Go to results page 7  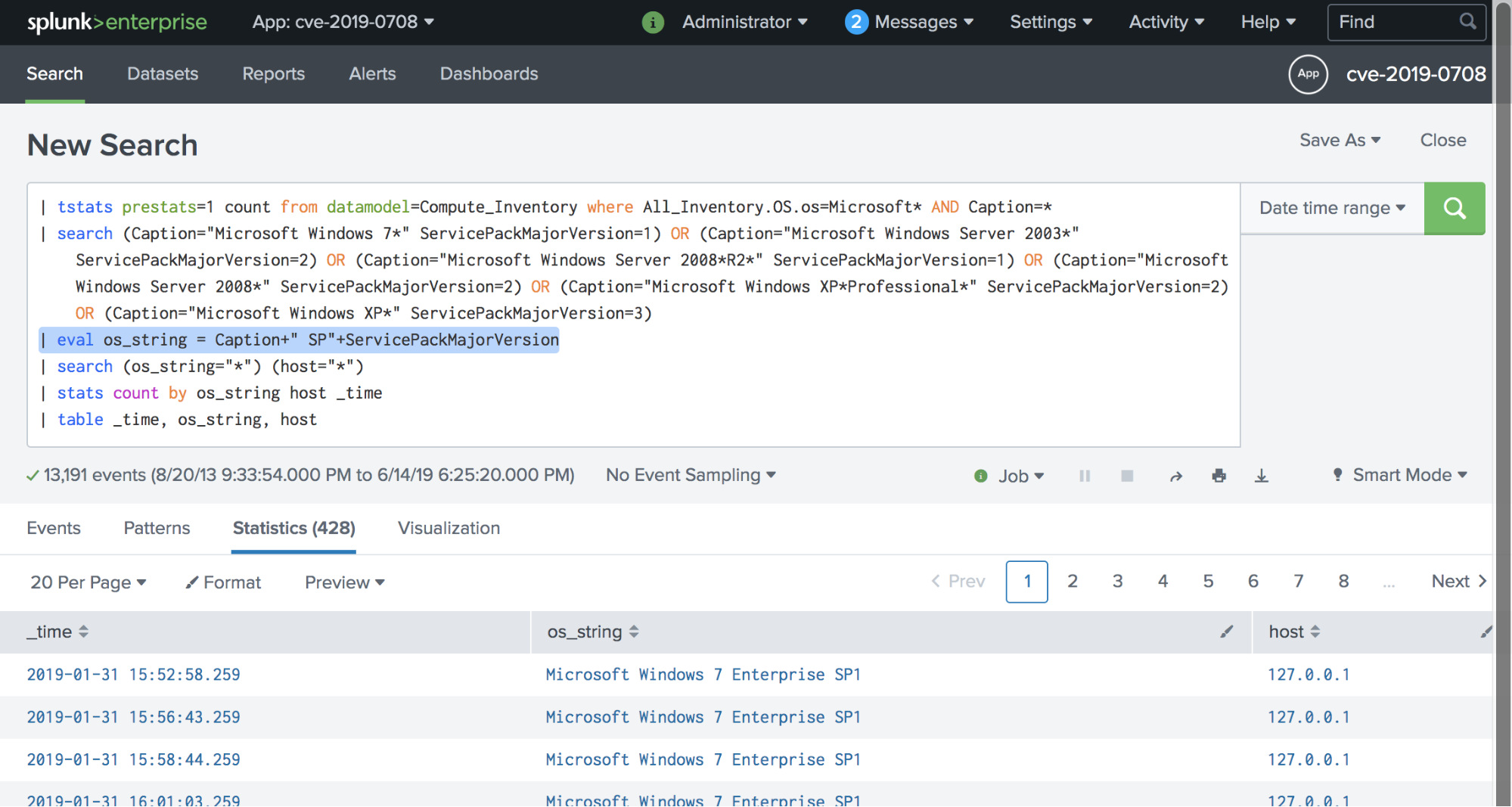click(1299, 581)
